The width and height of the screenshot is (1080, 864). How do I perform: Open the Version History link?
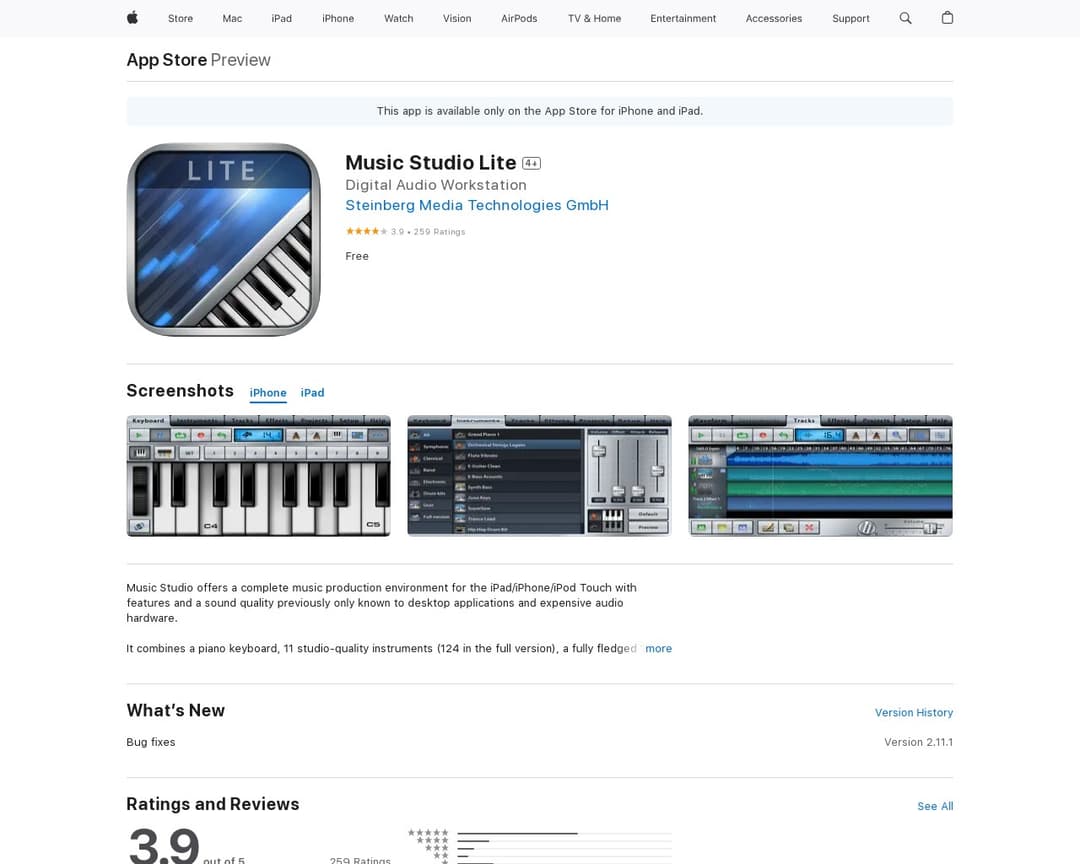(914, 712)
